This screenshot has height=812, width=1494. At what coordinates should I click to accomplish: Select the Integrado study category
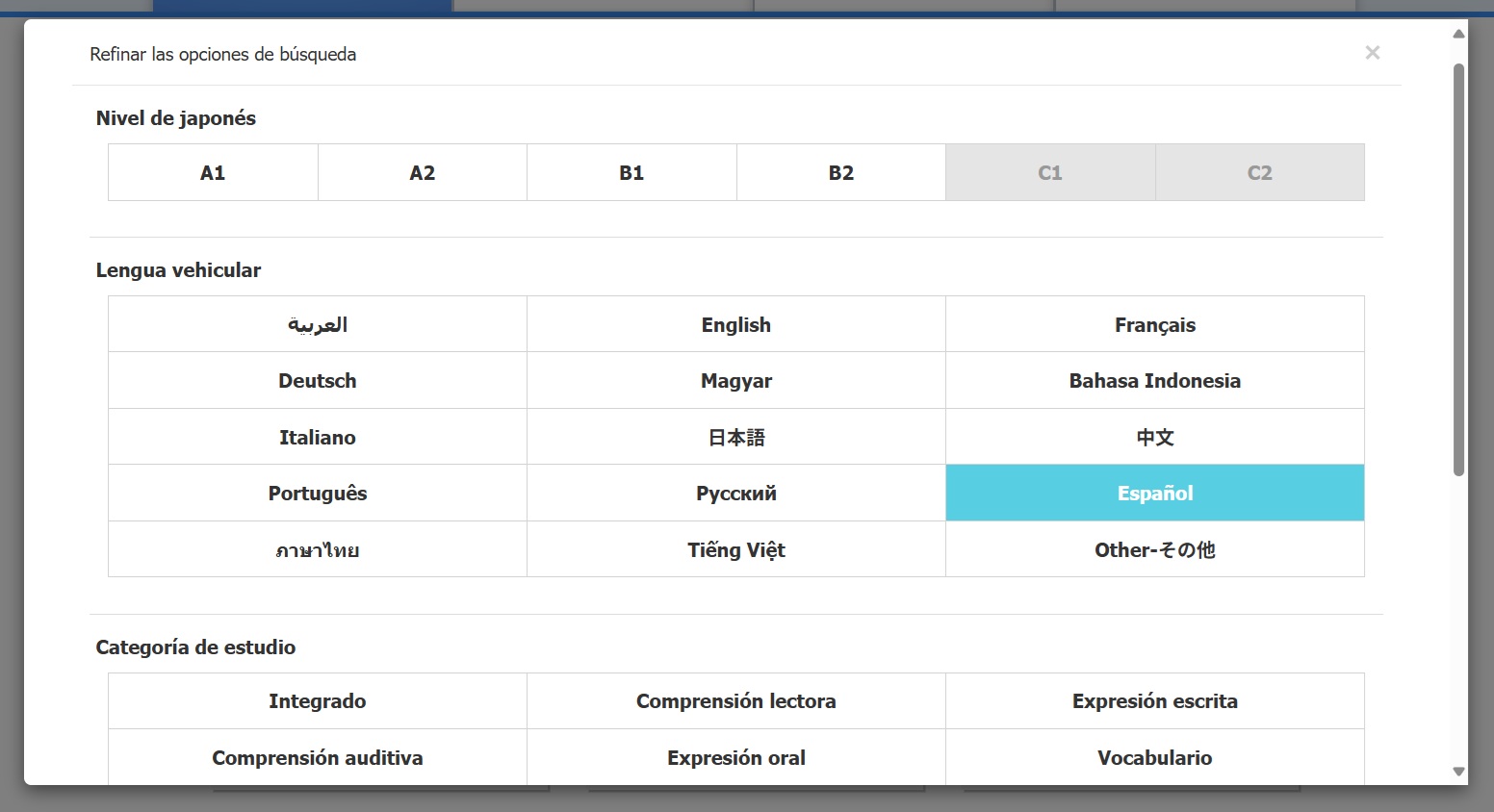coord(317,701)
